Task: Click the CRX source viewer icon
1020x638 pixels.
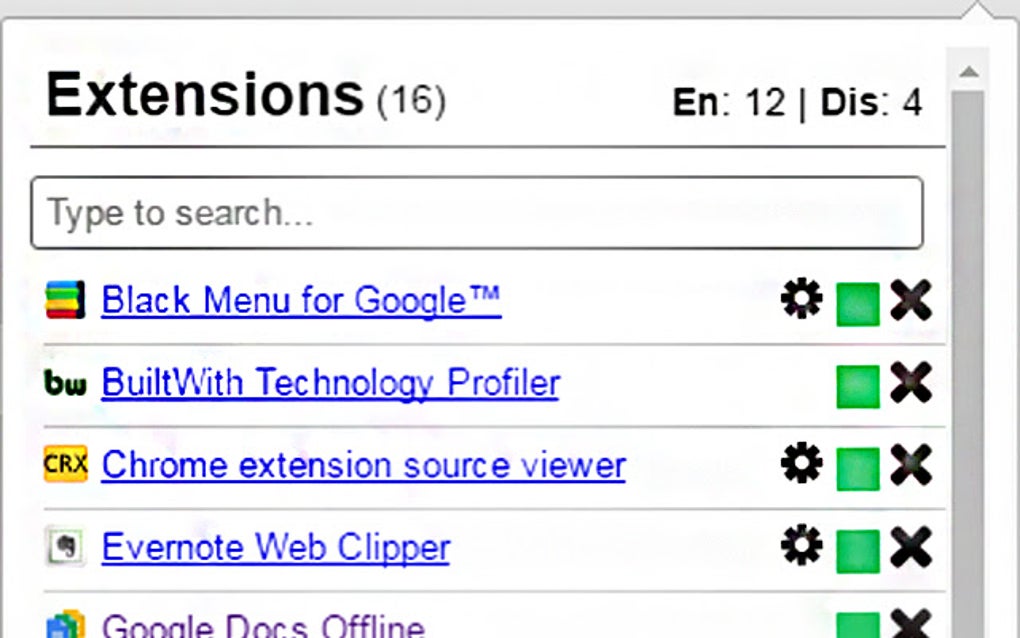Action: click(66, 465)
